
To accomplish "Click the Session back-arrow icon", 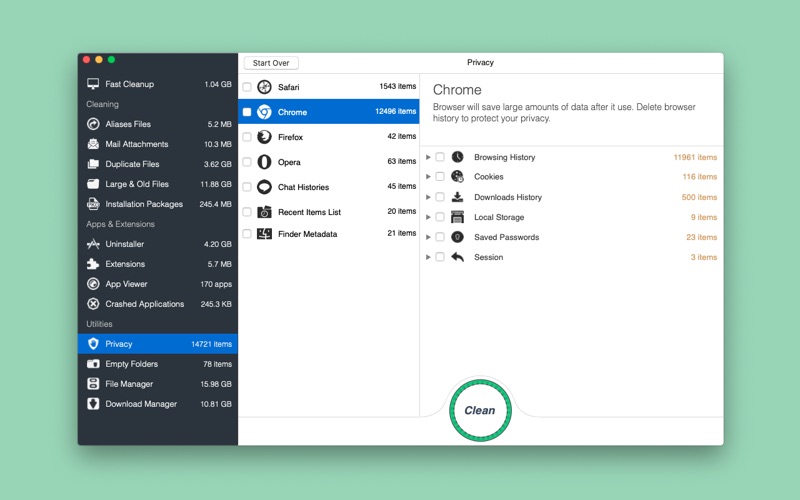I will point(458,257).
